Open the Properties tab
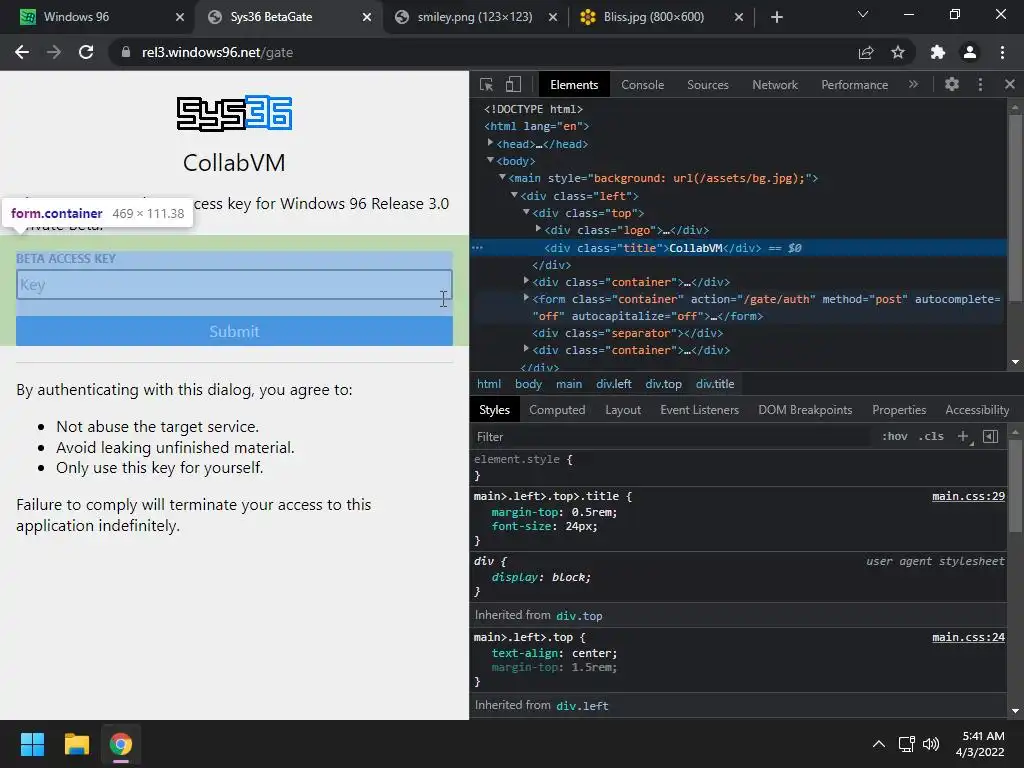 click(x=899, y=409)
